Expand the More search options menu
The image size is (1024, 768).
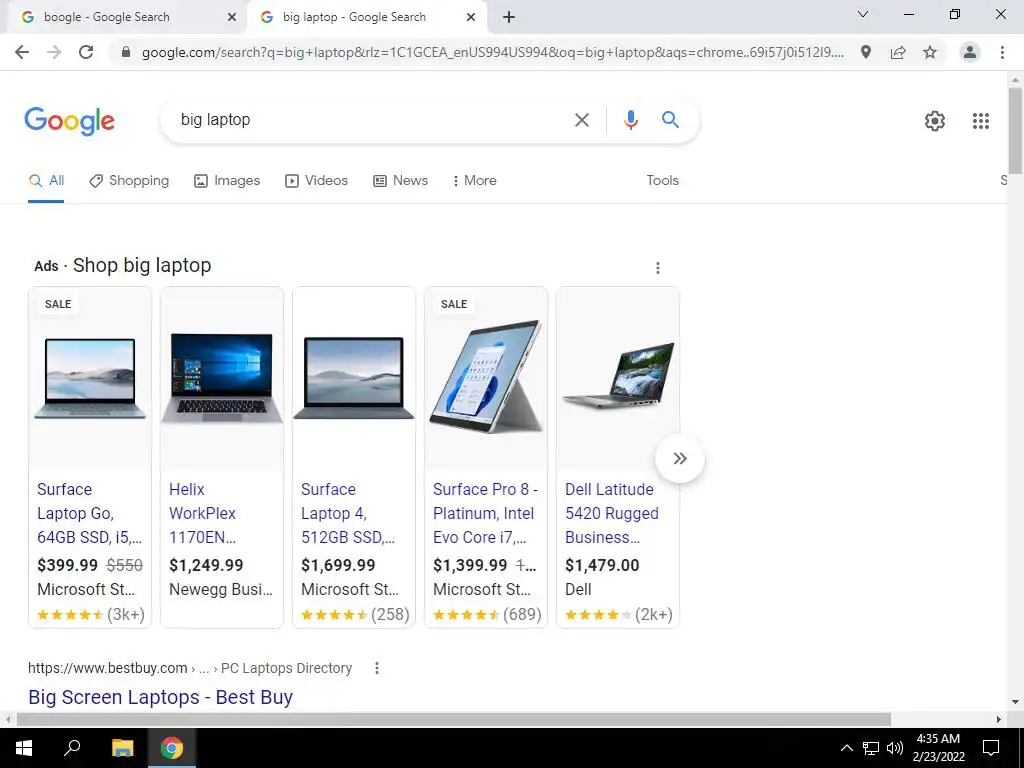[x=475, y=181]
